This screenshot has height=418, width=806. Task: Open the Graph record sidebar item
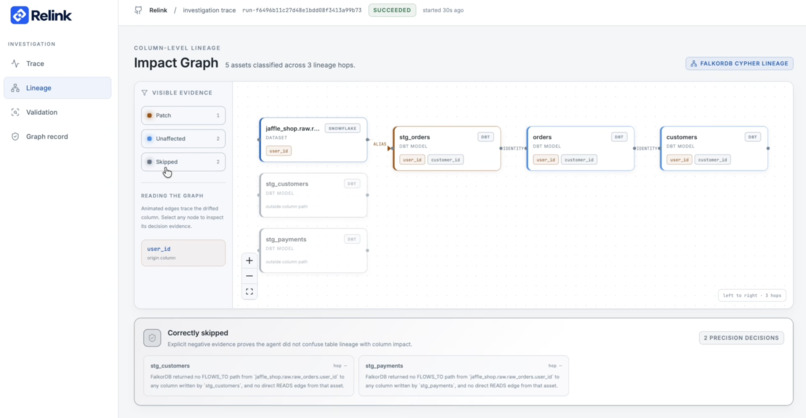point(57,136)
